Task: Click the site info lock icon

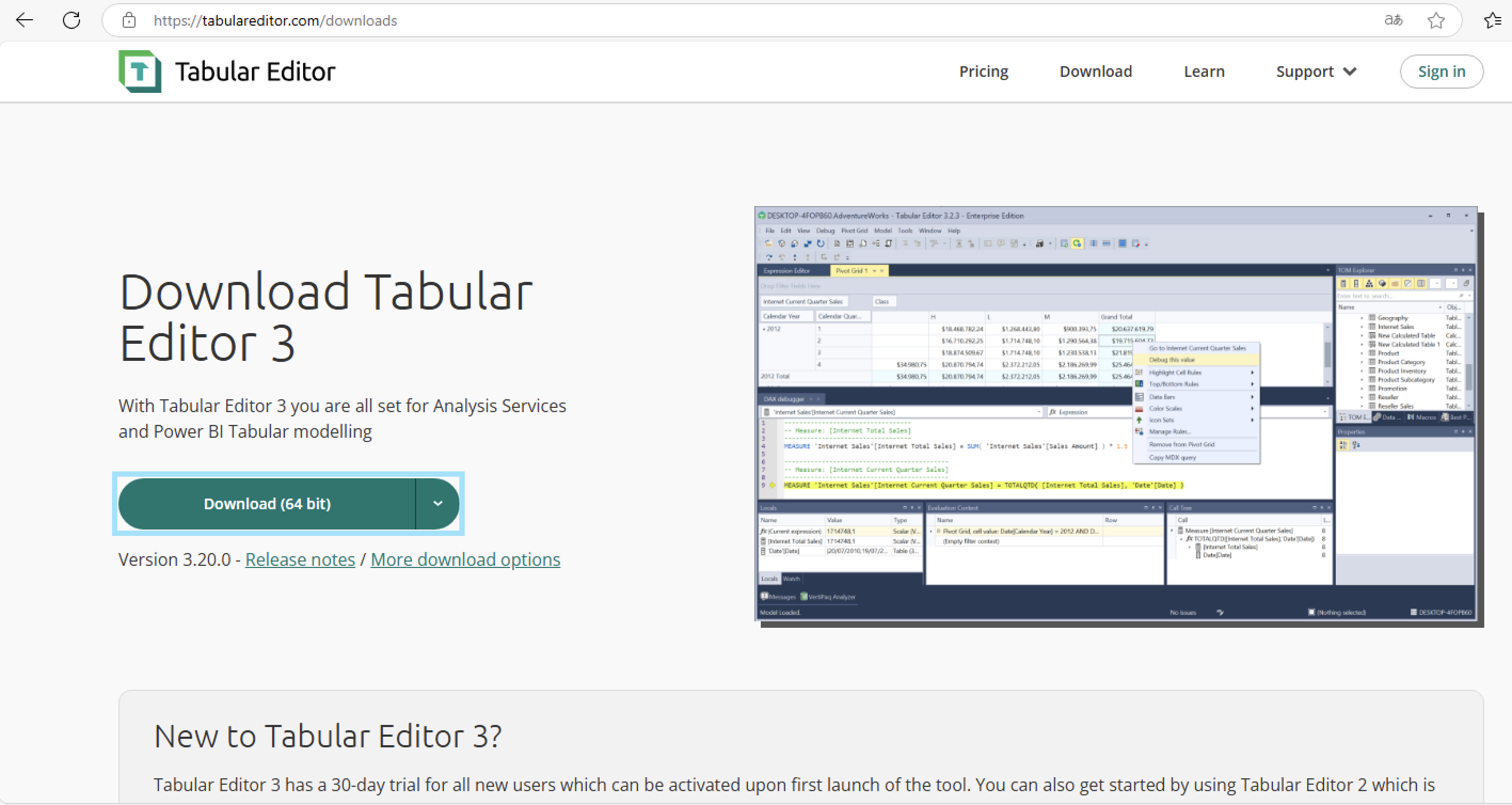Action: pos(129,20)
